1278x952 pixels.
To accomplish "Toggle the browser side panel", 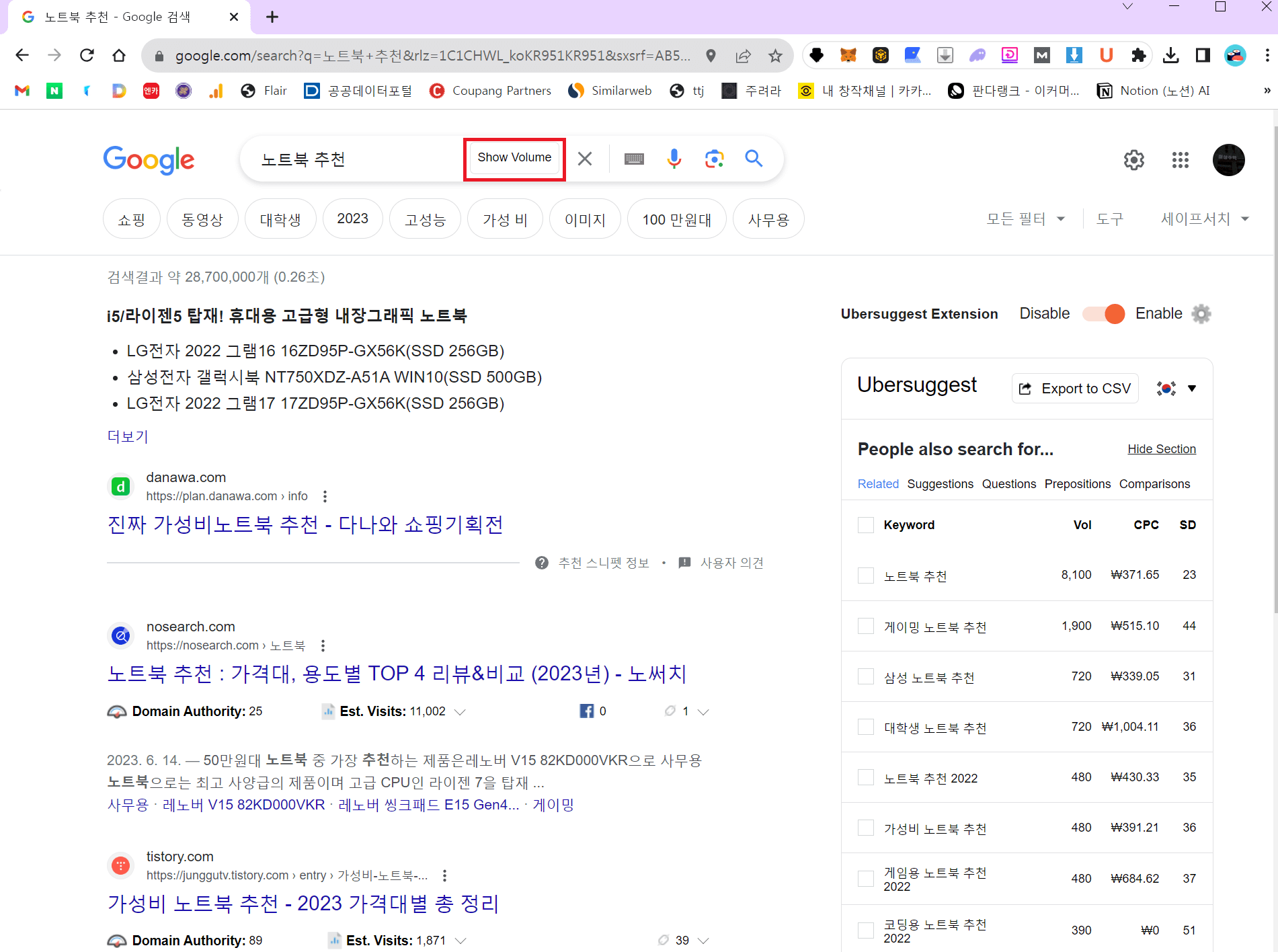I will pos(1203,55).
